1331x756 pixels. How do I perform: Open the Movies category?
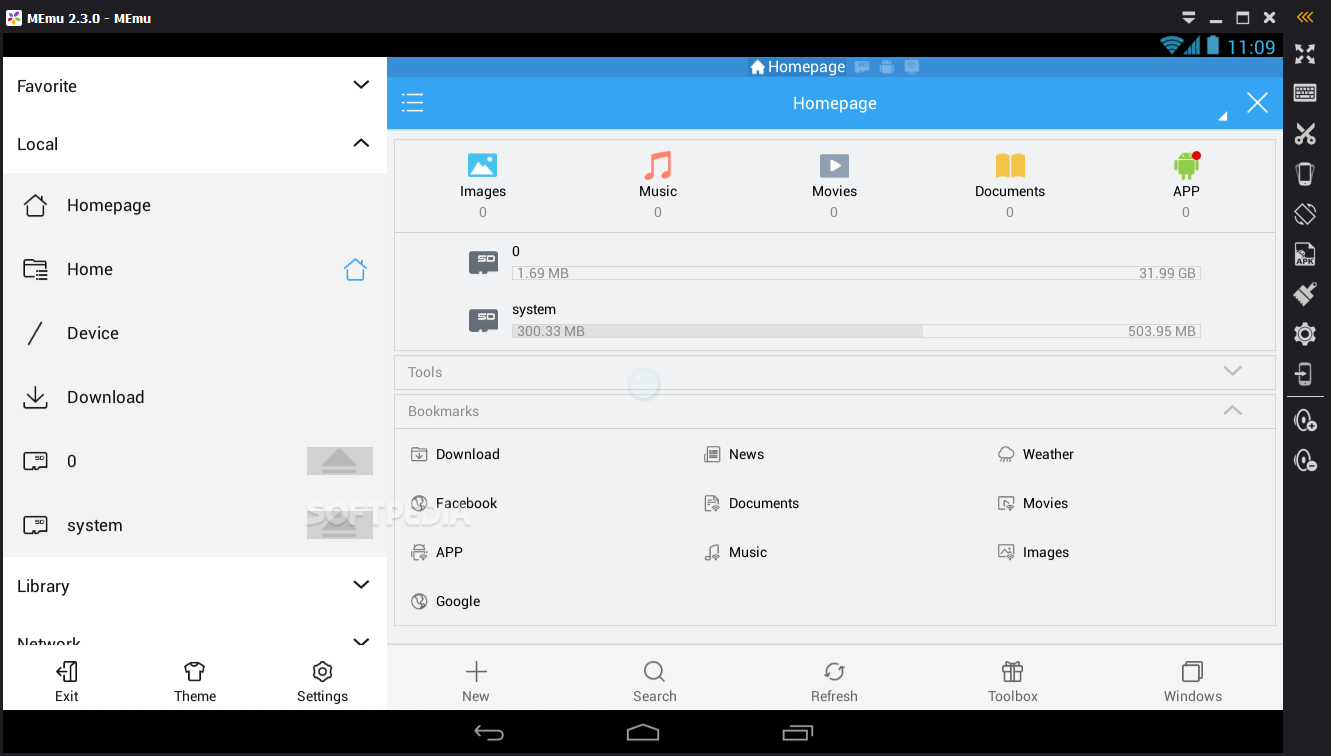[x=834, y=184]
